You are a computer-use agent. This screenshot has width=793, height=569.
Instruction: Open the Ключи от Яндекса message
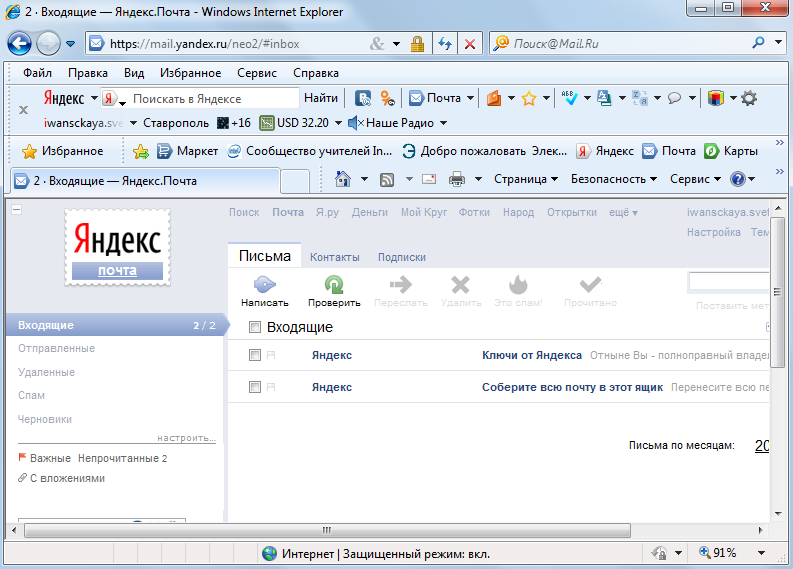(532, 355)
